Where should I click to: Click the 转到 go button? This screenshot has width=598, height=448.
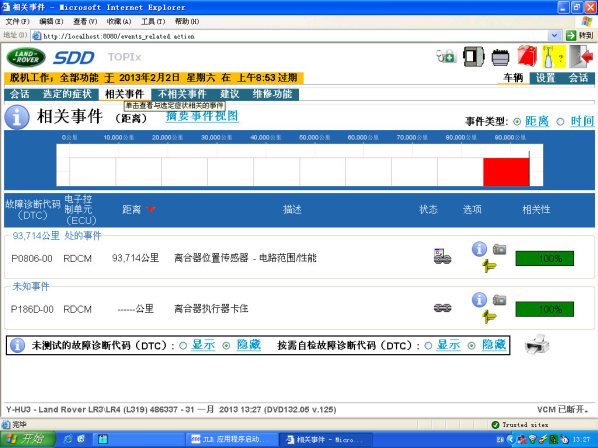click(x=579, y=36)
